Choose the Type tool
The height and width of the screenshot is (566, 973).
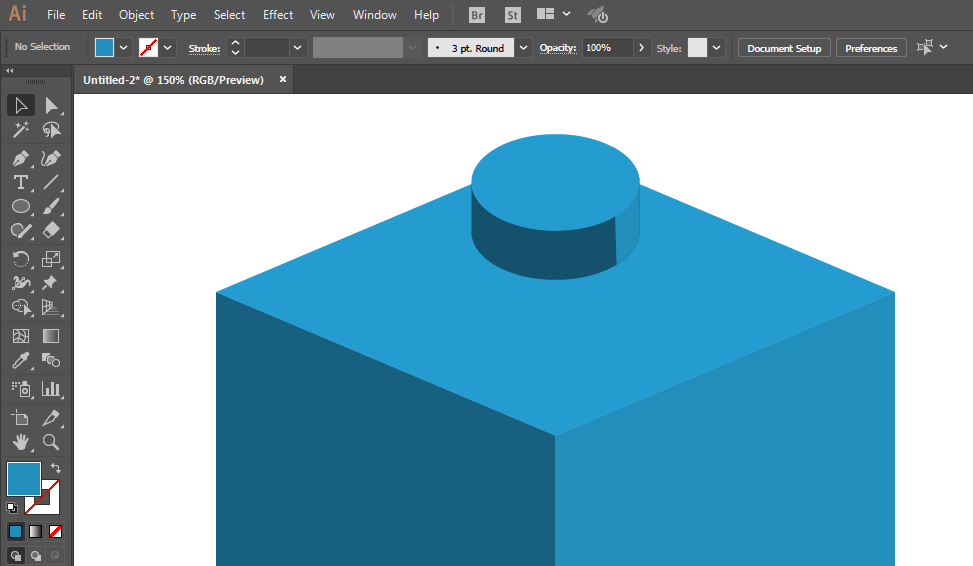[20, 182]
